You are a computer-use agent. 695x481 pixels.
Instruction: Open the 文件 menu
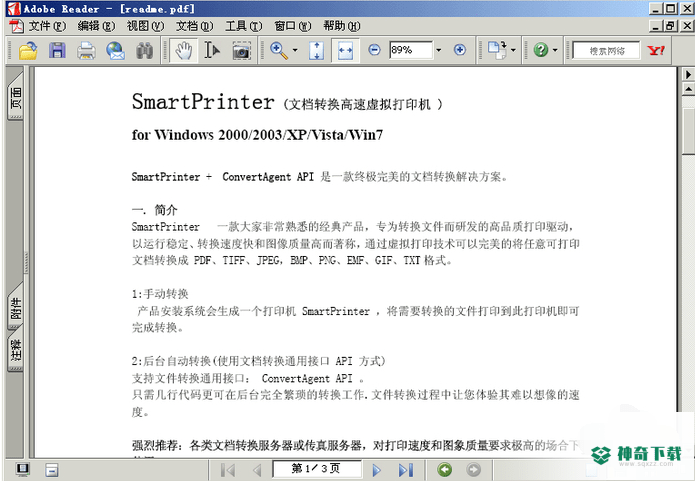(47, 26)
